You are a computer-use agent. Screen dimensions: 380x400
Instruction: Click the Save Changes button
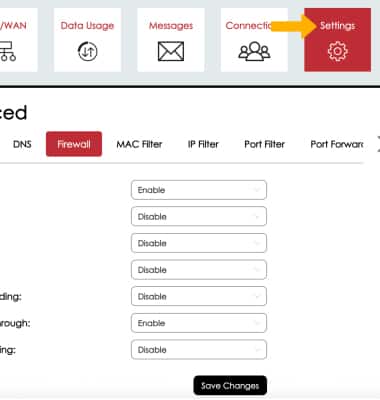coord(230,386)
